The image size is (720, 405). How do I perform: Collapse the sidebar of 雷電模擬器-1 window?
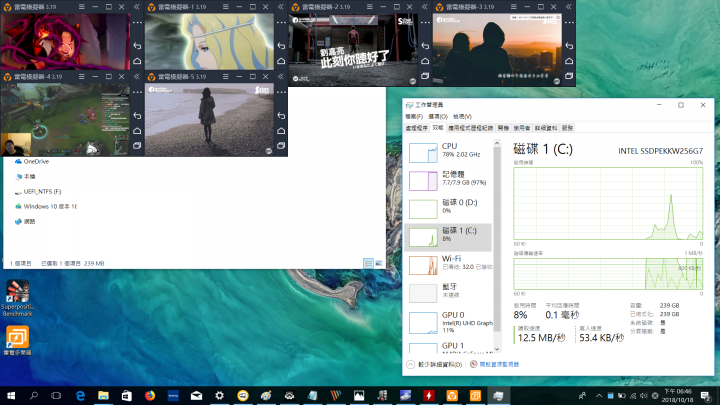tap(281, 7)
